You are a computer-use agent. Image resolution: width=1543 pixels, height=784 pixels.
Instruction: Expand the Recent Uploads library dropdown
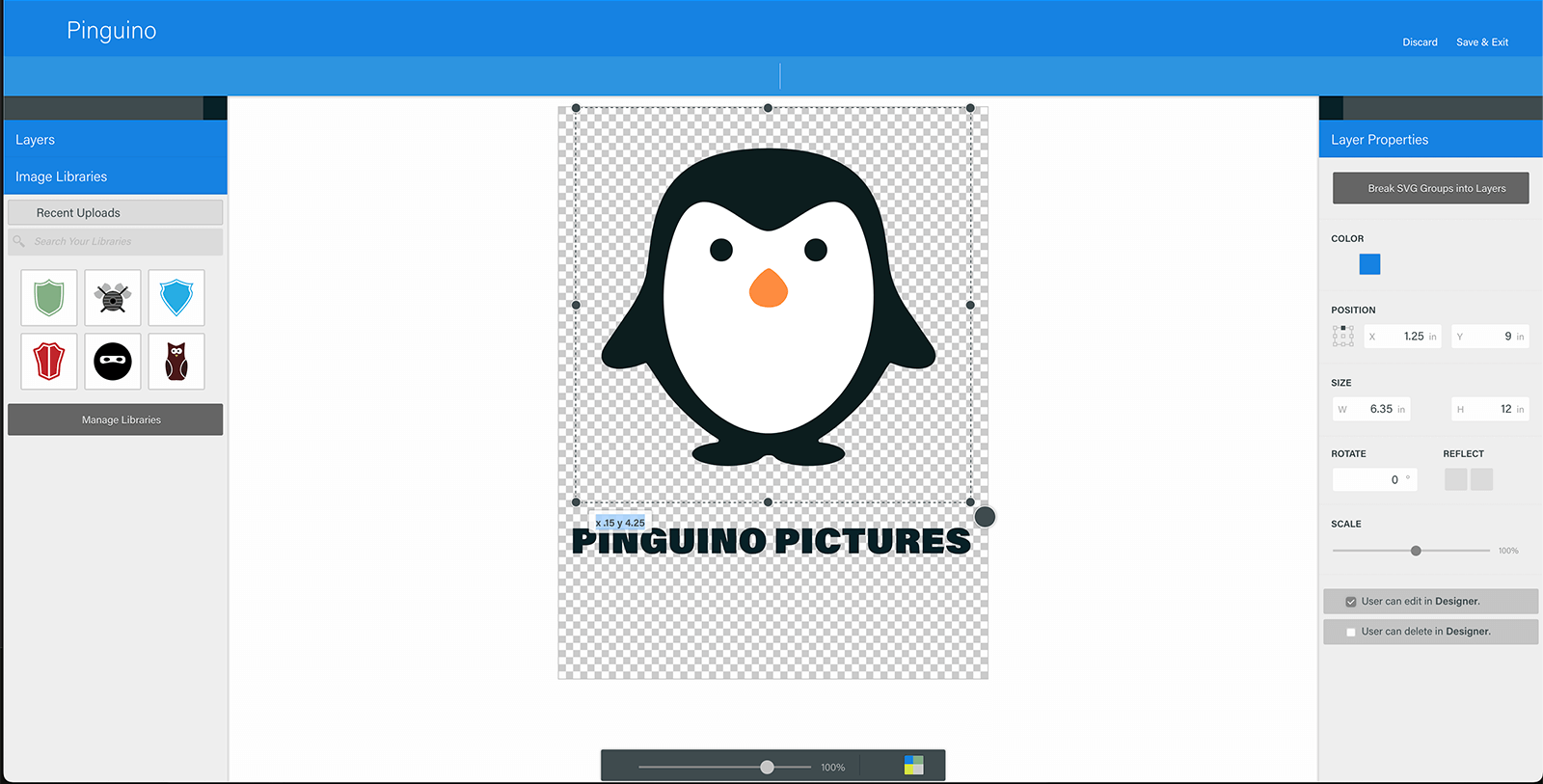click(115, 213)
